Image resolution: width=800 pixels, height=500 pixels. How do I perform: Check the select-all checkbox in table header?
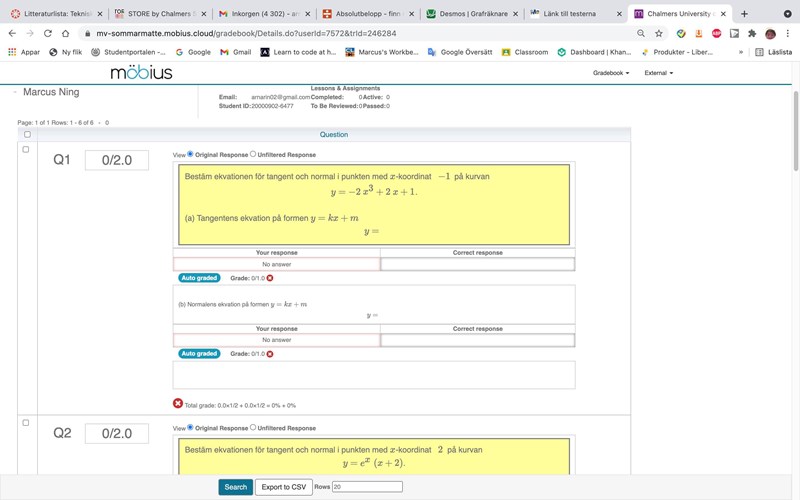coord(27,134)
